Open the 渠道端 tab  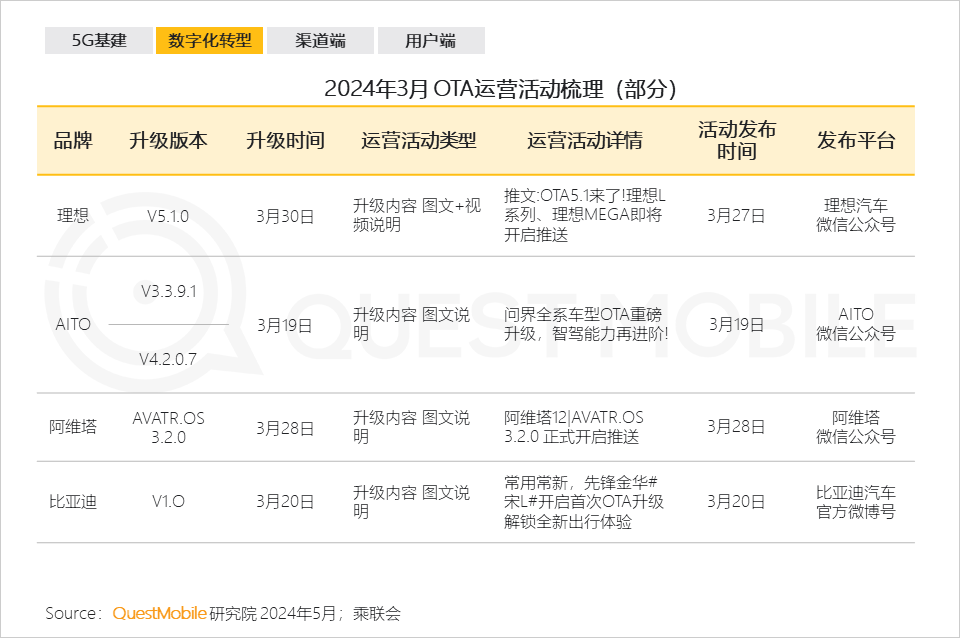click(320, 41)
